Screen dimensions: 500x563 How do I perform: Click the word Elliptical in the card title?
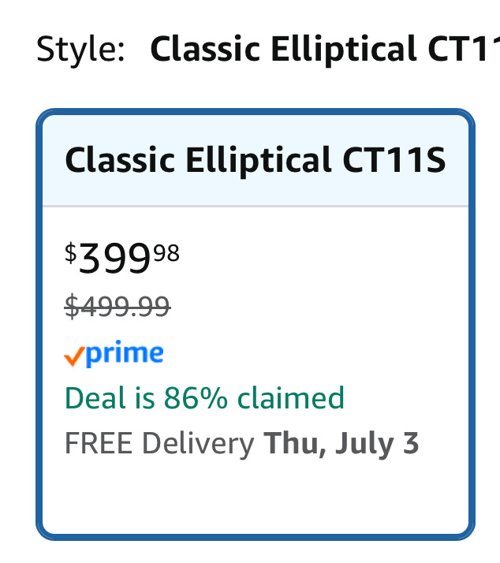click(258, 160)
